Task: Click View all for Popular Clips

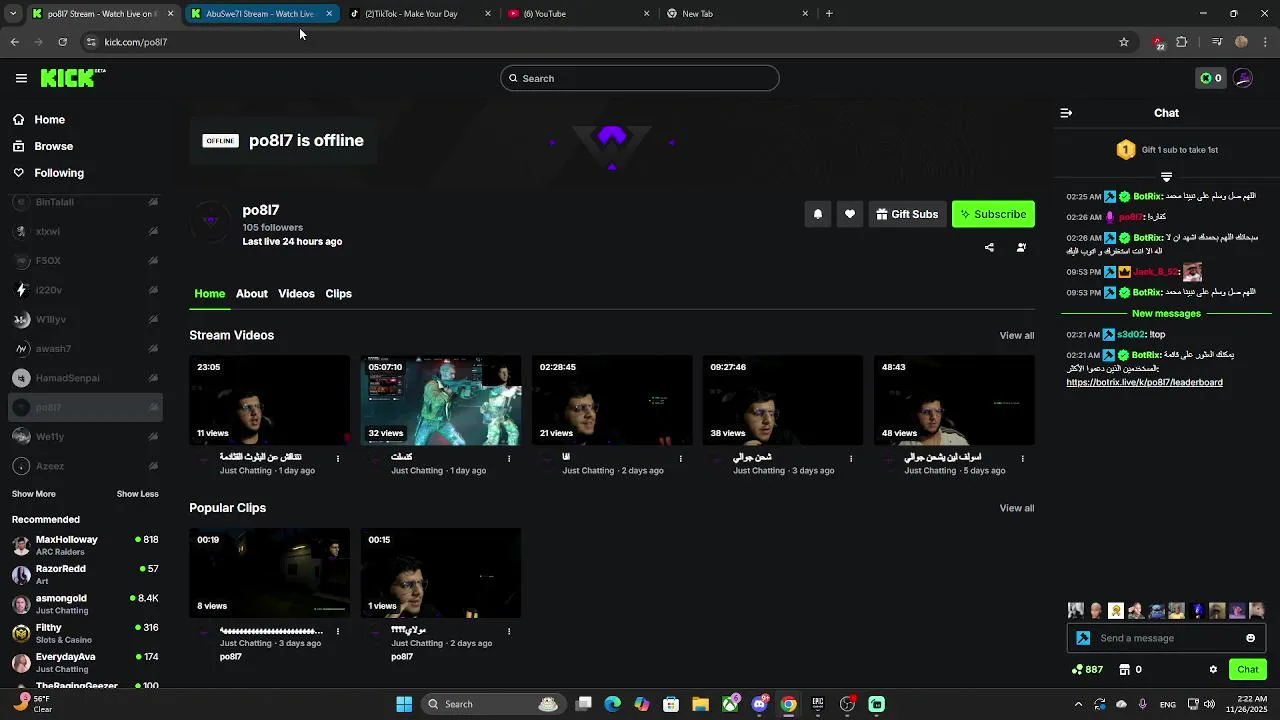Action: [x=1016, y=508]
